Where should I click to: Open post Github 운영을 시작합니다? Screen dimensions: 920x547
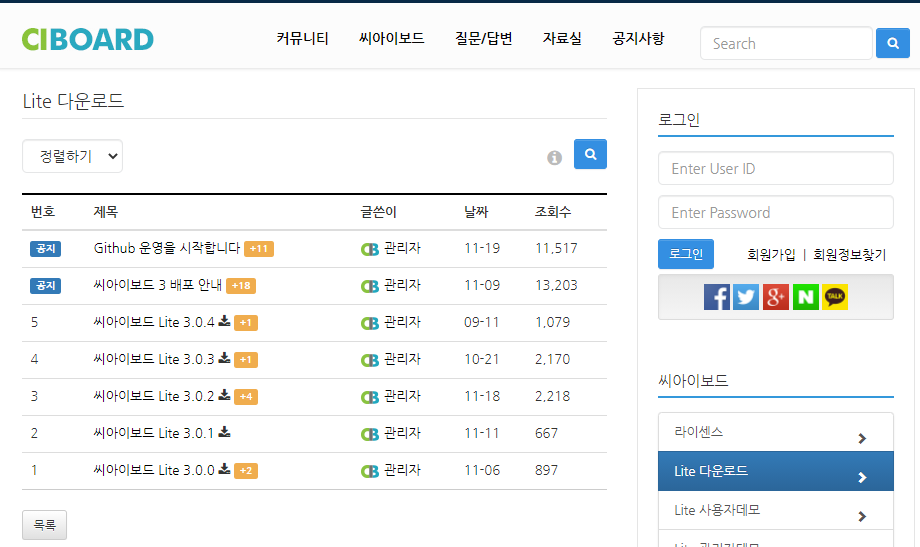click(x=167, y=248)
